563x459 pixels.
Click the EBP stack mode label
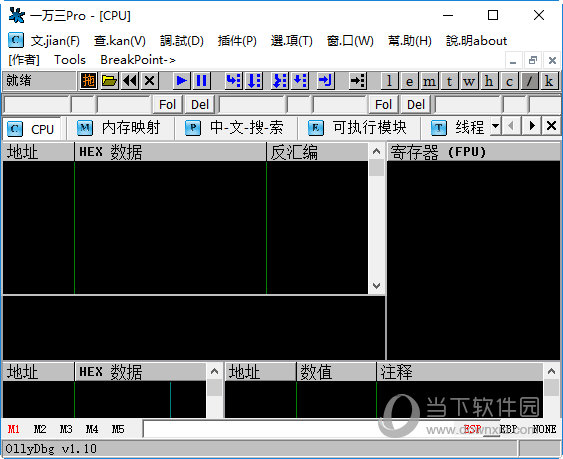[508, 429]
